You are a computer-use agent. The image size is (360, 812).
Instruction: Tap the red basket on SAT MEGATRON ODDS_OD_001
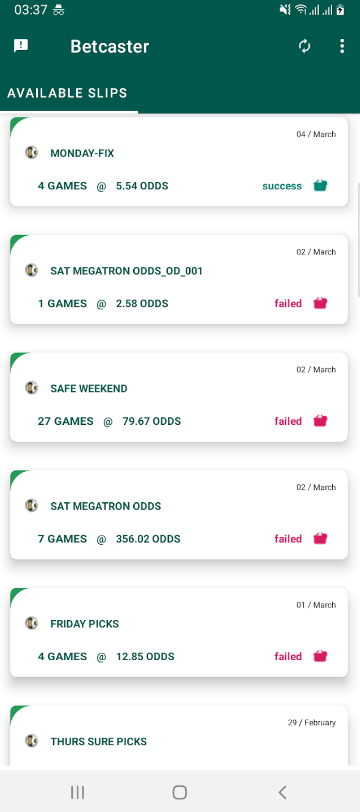pos(321,303)
